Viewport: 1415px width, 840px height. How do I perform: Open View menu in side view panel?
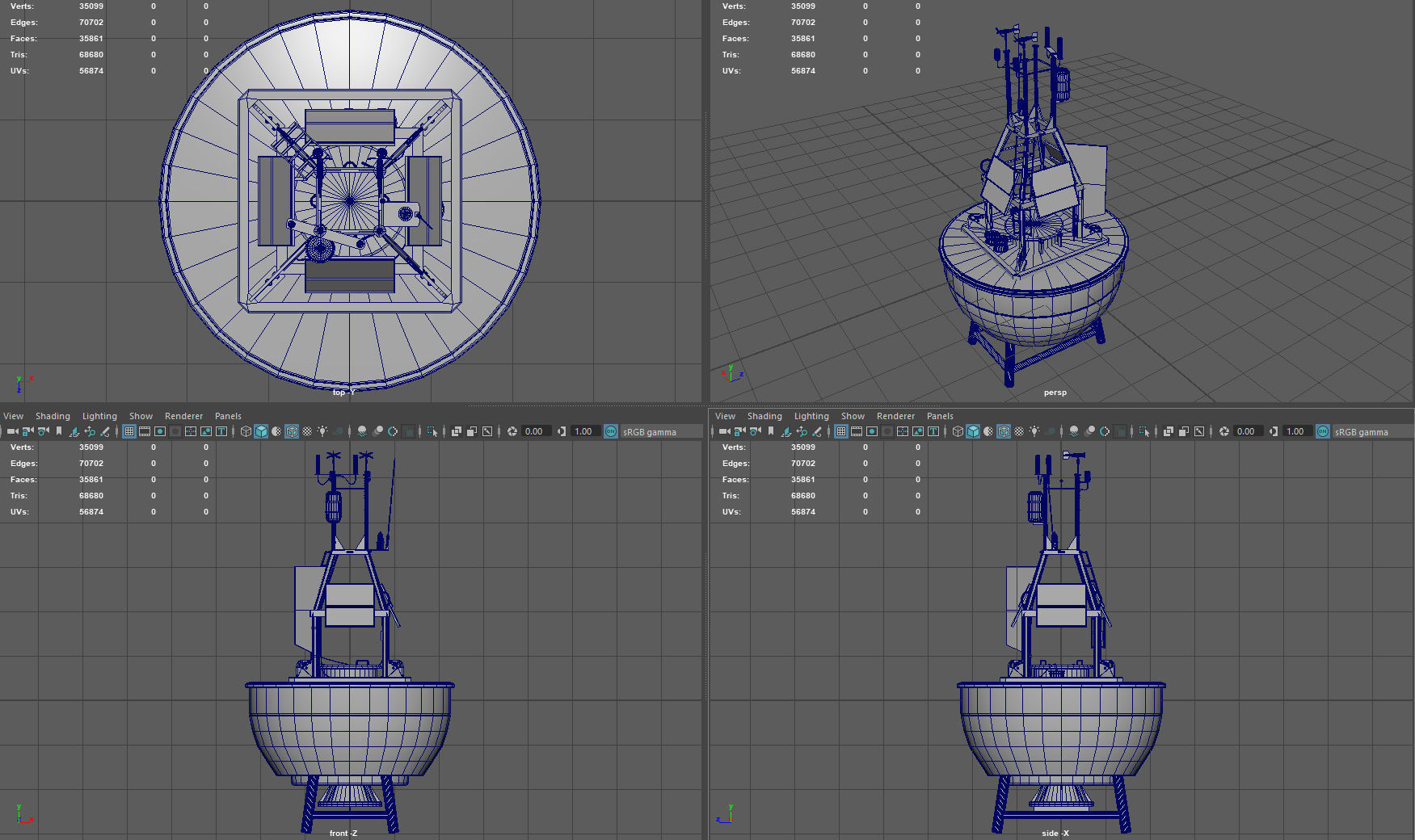click(726, 416)
